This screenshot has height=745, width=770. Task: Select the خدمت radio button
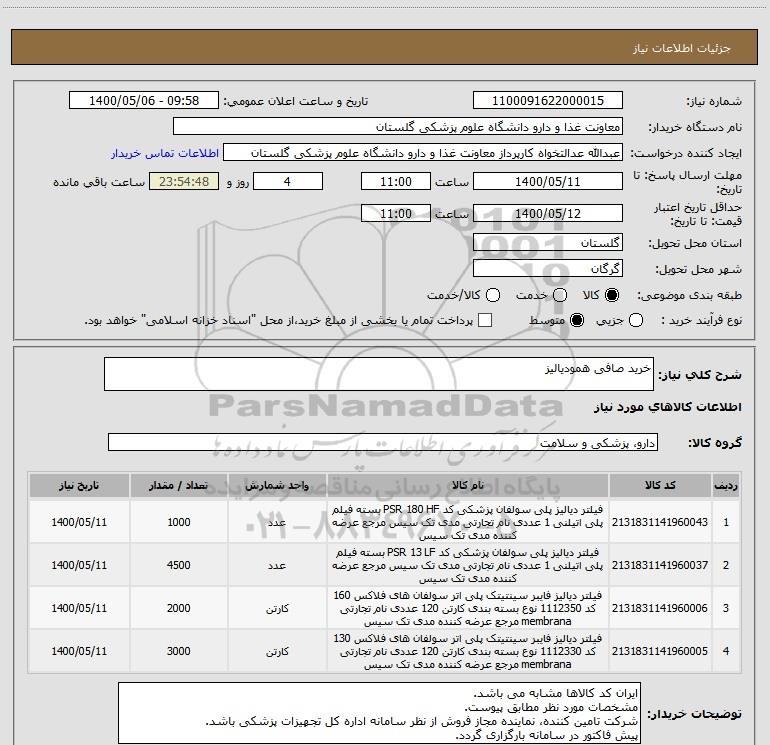tap(560, 295)
